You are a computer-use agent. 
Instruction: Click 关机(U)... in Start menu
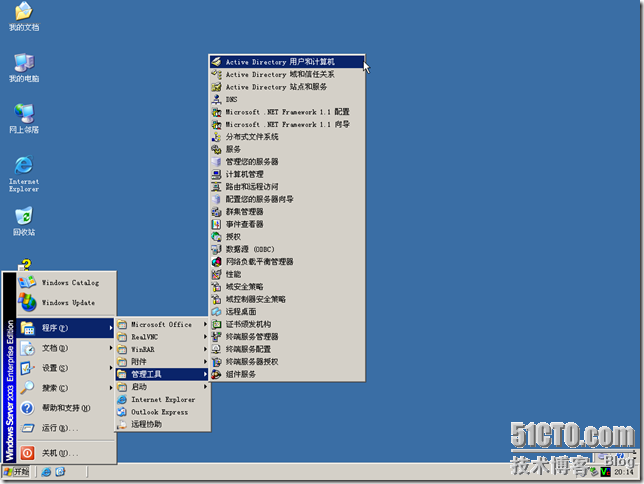click(65, 453)
